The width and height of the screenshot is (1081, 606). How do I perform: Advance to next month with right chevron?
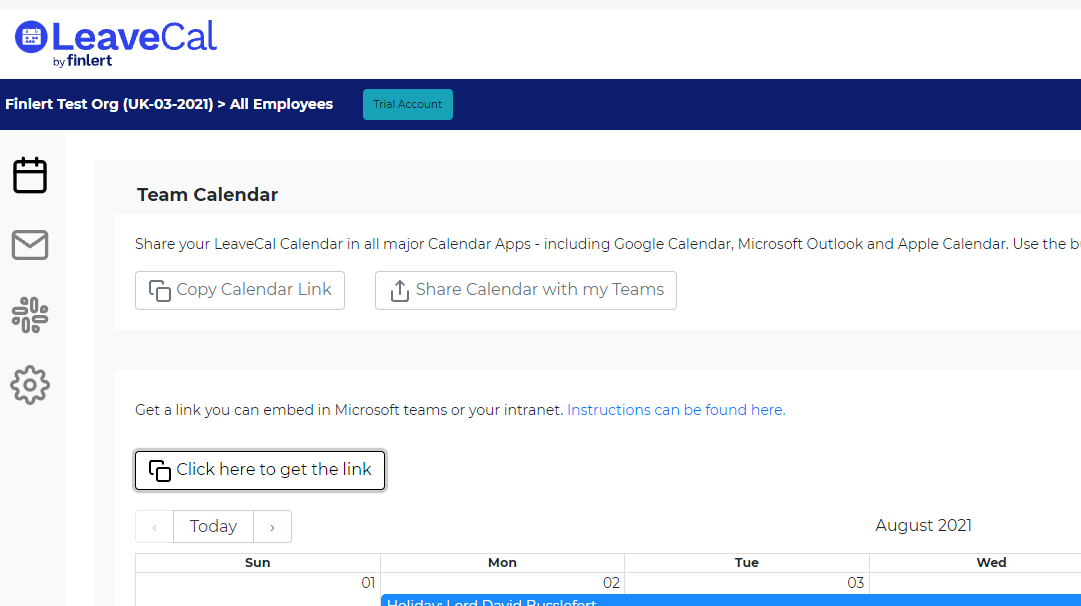272,527
